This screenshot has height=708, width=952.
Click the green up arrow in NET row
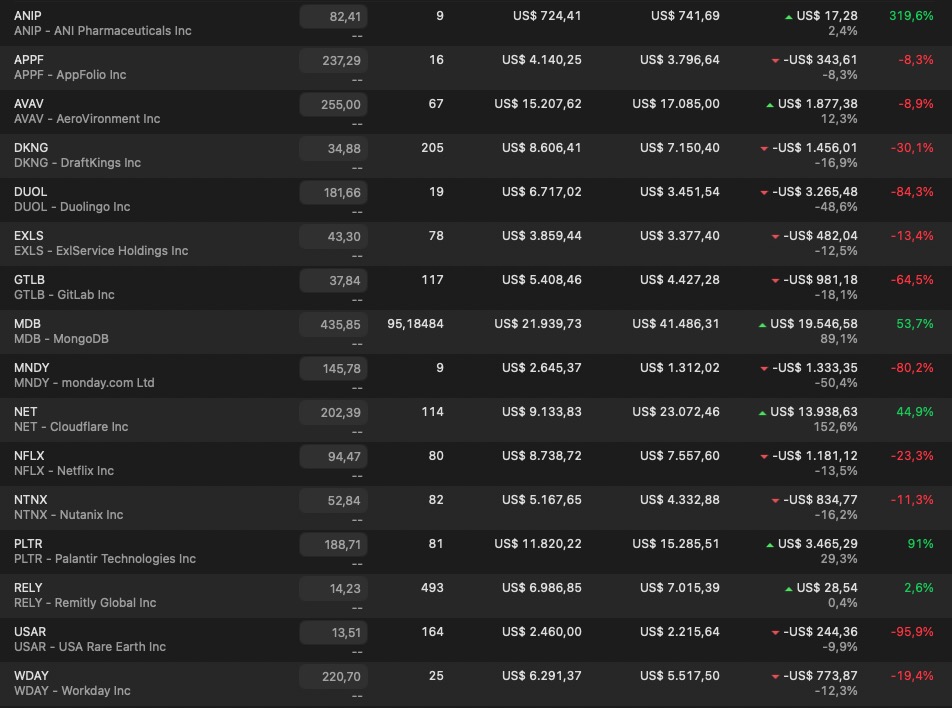coord(762,413)
